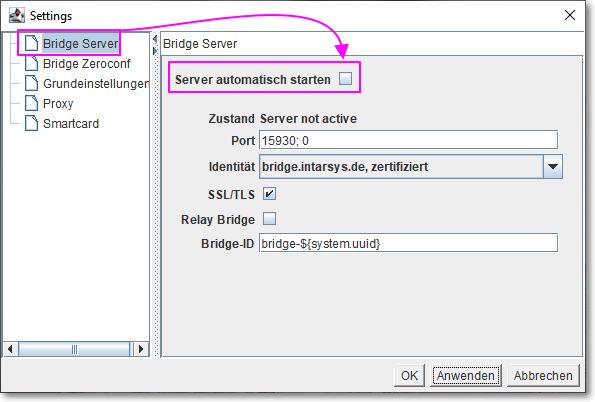
Task: Enable the Relay Bridge checkbox
Action: click(269, 219)
